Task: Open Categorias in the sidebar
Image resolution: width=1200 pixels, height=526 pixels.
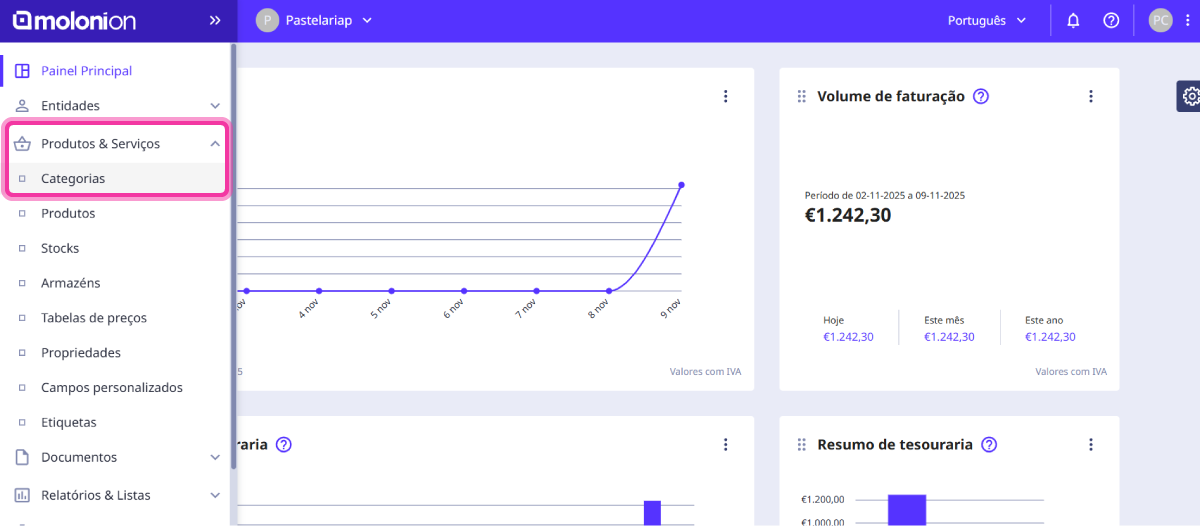Action: (73, 179)
